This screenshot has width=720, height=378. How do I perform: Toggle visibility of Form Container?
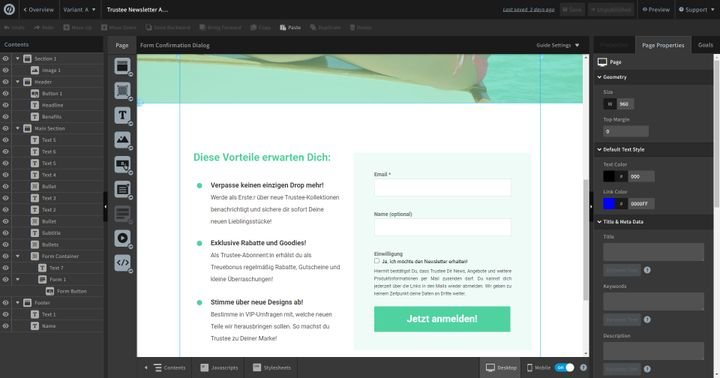click(6, 256)
